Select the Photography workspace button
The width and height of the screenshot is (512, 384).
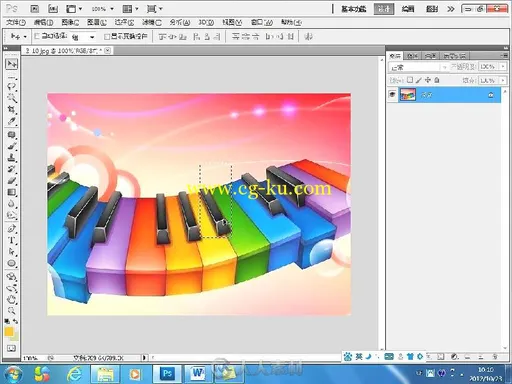click(432, 9)
